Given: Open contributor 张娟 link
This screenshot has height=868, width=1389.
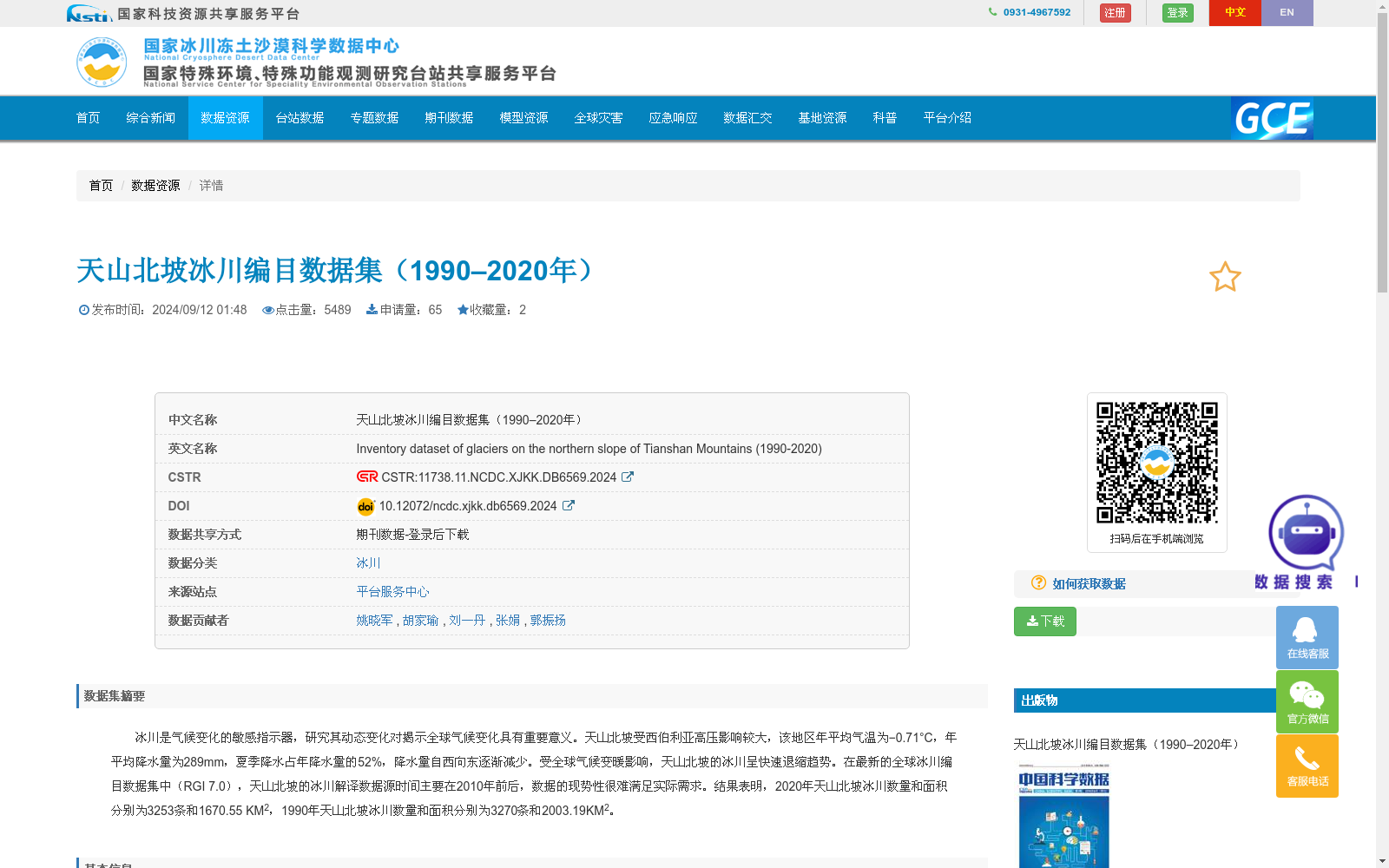Looking at the screenshot, I should point(508,621).
